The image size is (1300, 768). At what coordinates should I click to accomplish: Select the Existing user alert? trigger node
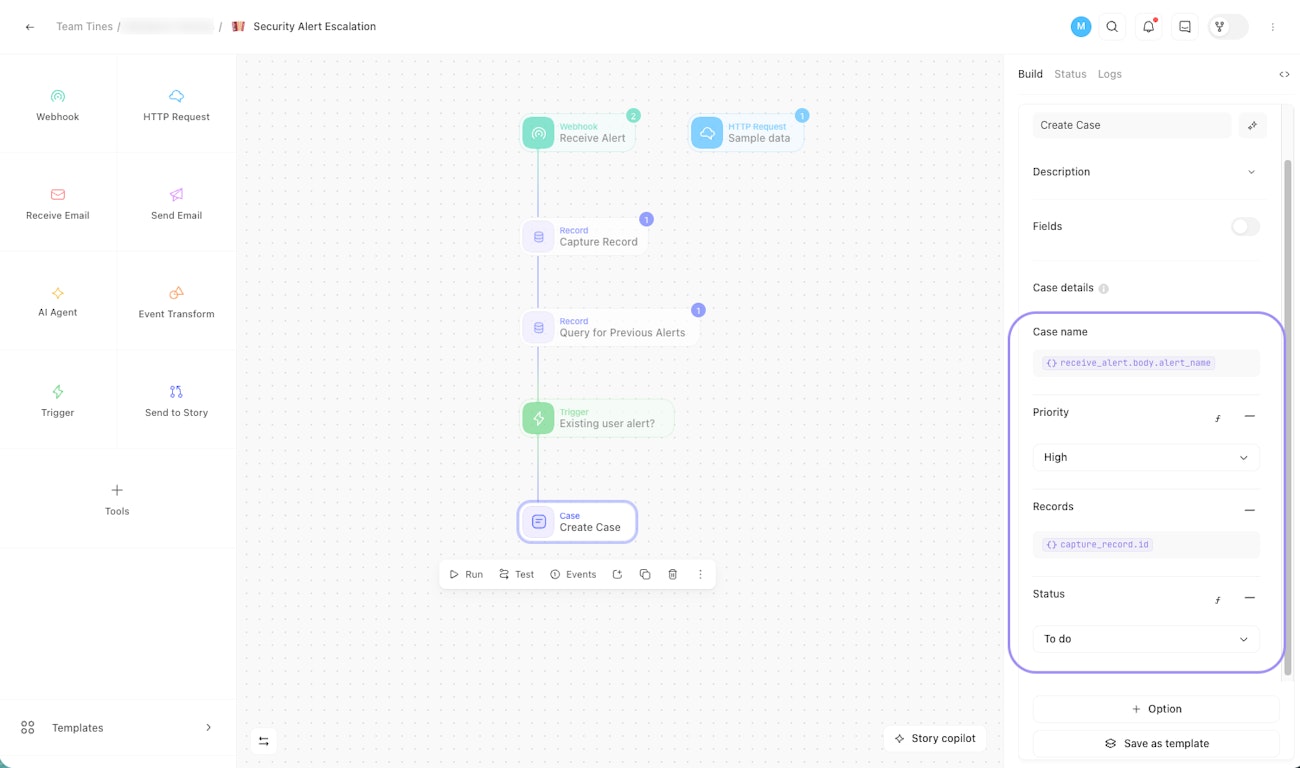coord(598,418)
